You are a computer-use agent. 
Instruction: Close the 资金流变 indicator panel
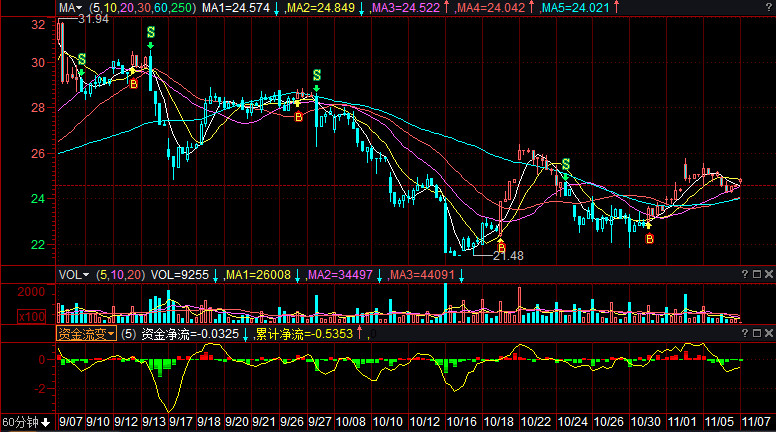[x=768, y=332]
